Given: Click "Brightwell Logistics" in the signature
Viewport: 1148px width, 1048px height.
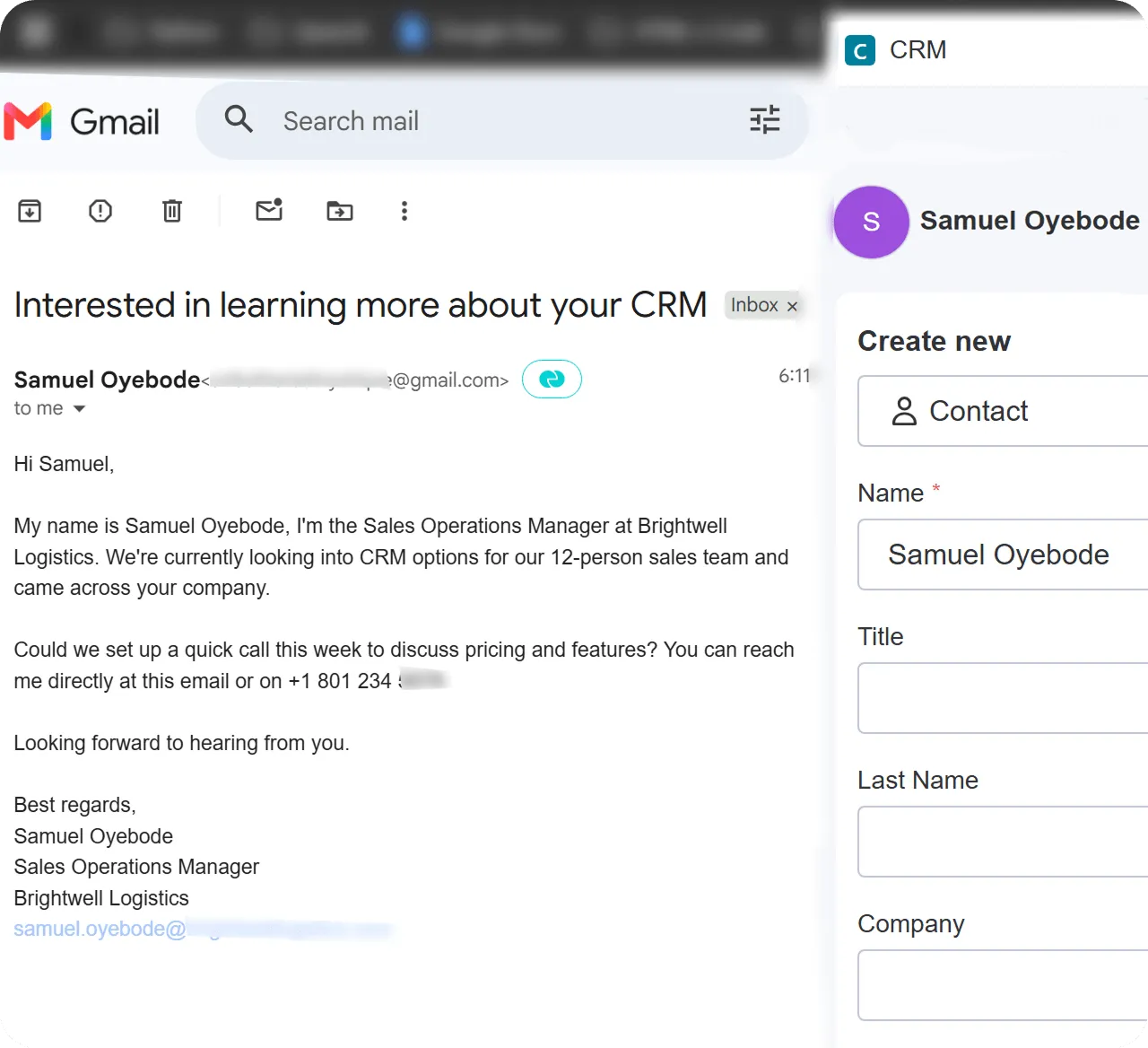Looking at the screenshot, I should [101, 898].
